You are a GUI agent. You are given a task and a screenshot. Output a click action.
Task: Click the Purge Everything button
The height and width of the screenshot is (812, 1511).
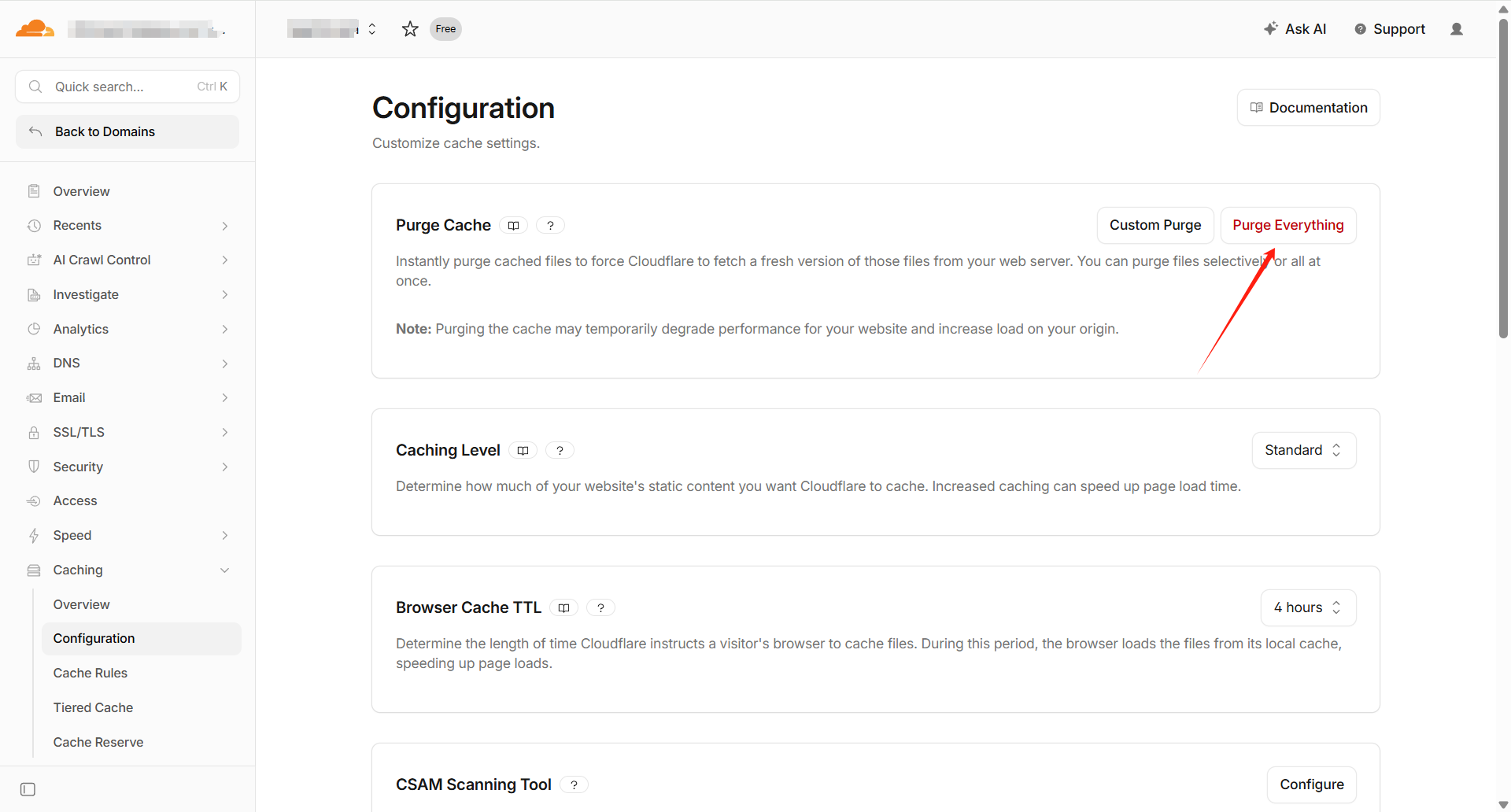[1288, 226]
